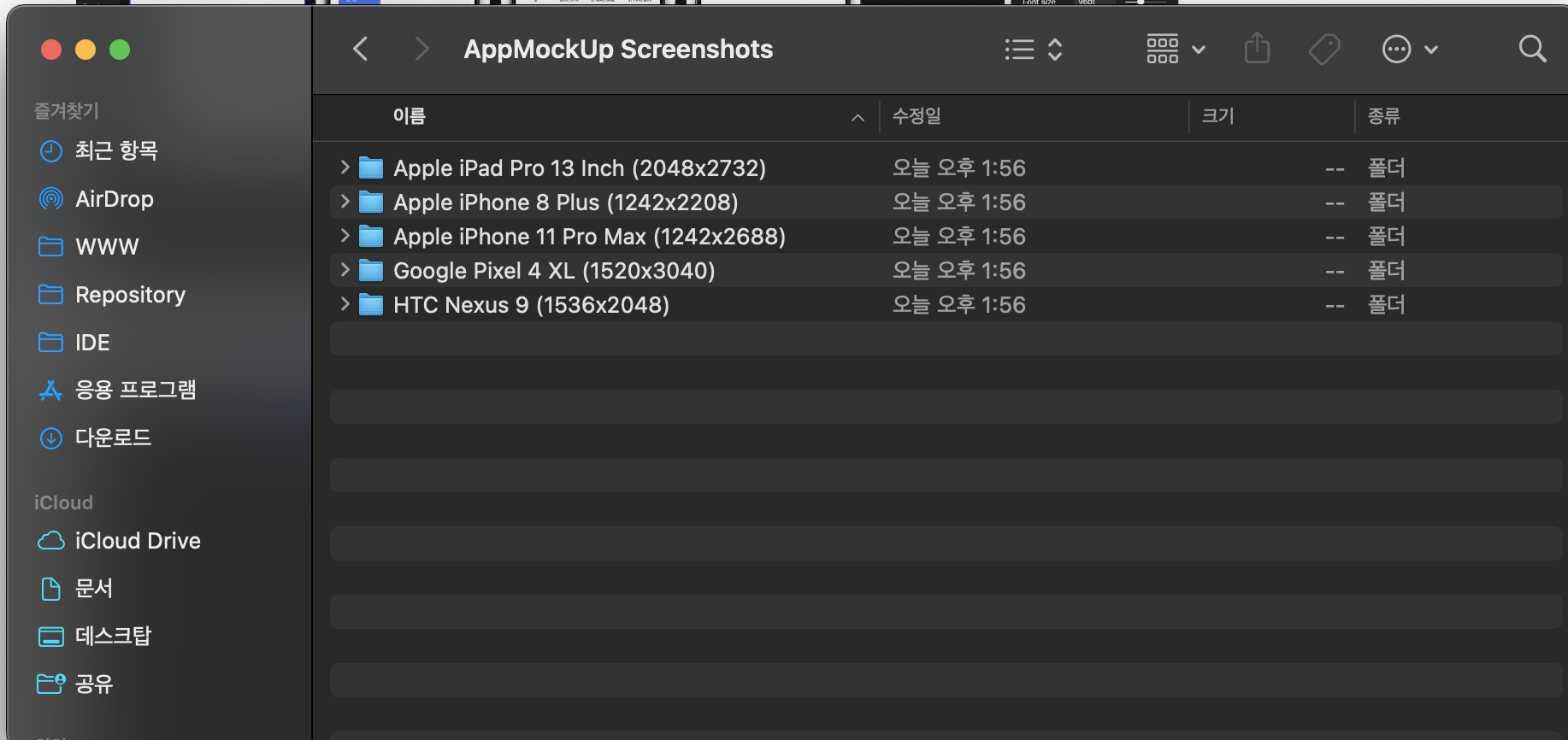
Task: Click the AppMockUp Screenshots window title
Action: 618,50
